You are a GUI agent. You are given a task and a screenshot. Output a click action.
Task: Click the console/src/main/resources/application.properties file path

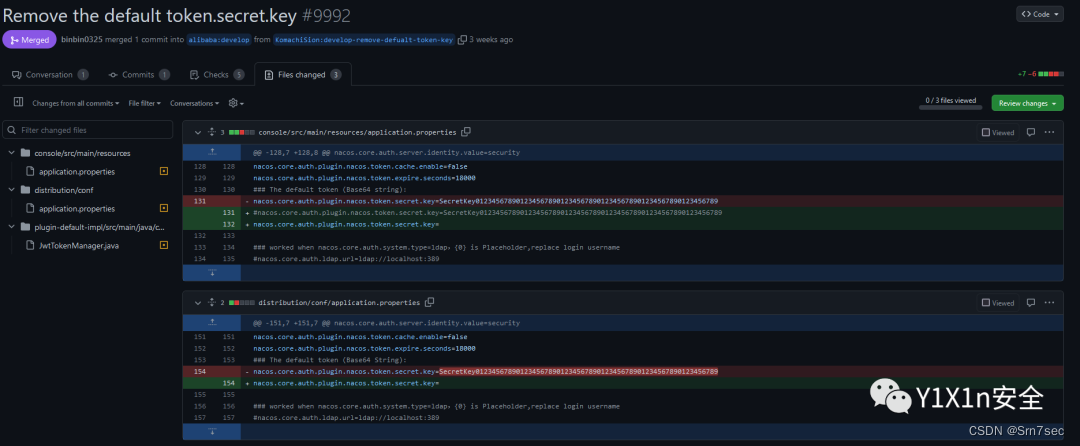point(357,132)
